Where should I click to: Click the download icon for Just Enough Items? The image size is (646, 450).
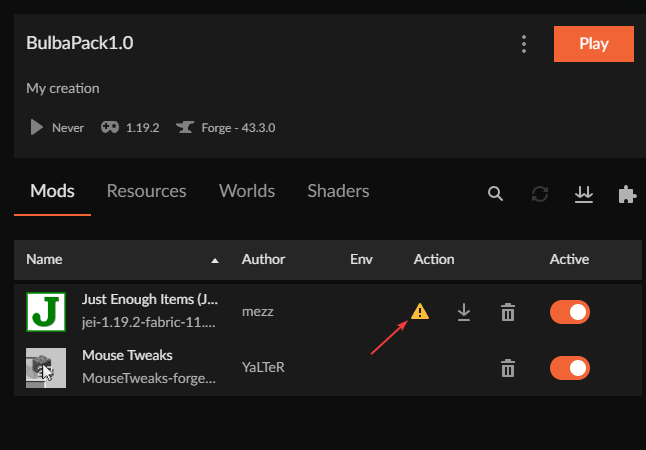point(464,312)
